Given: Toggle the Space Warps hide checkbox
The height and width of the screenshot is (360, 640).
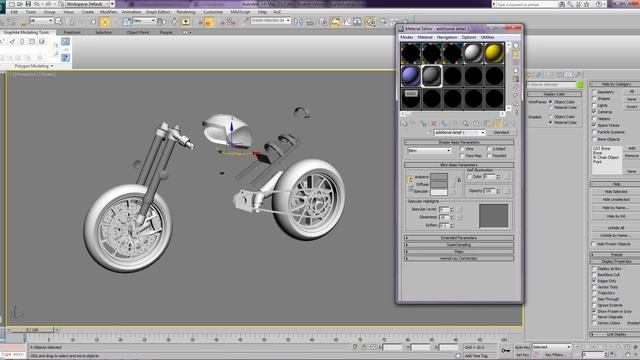Looking at the screenshot, I should pyautogui.click(x=594, y=125).
